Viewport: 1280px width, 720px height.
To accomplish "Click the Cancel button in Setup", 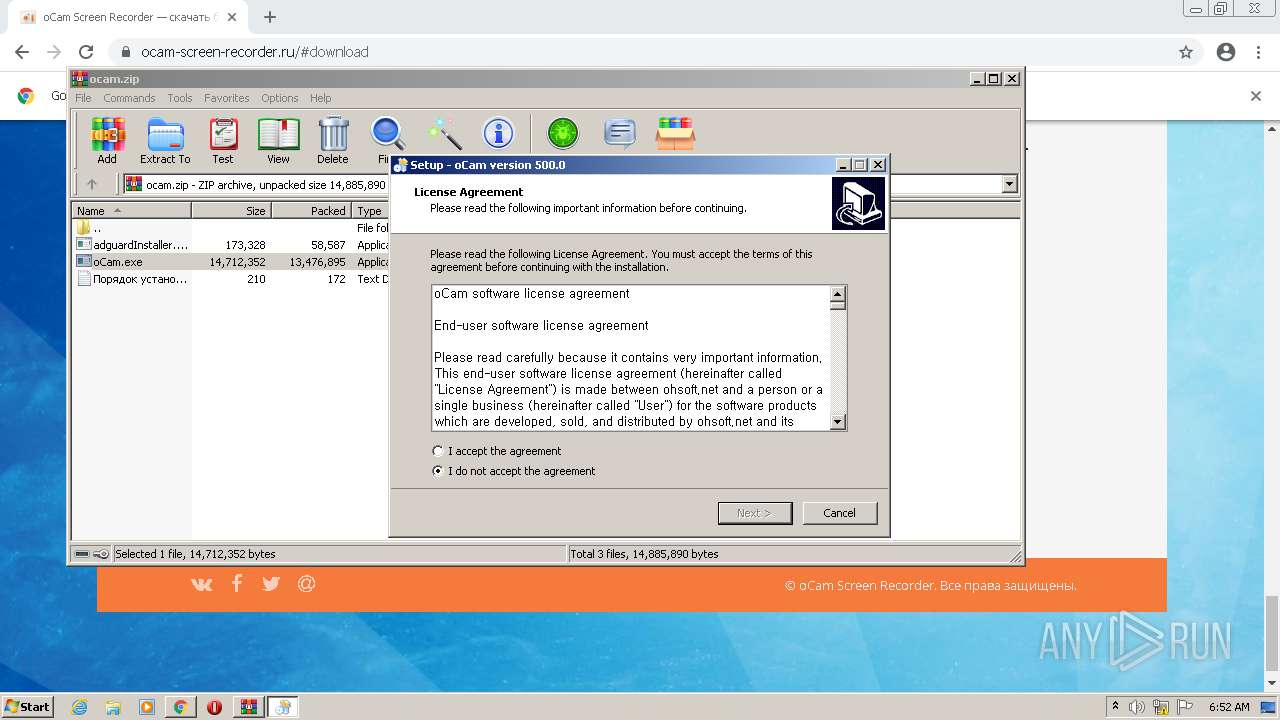I will pyautogui.click(x=839, y=513).
